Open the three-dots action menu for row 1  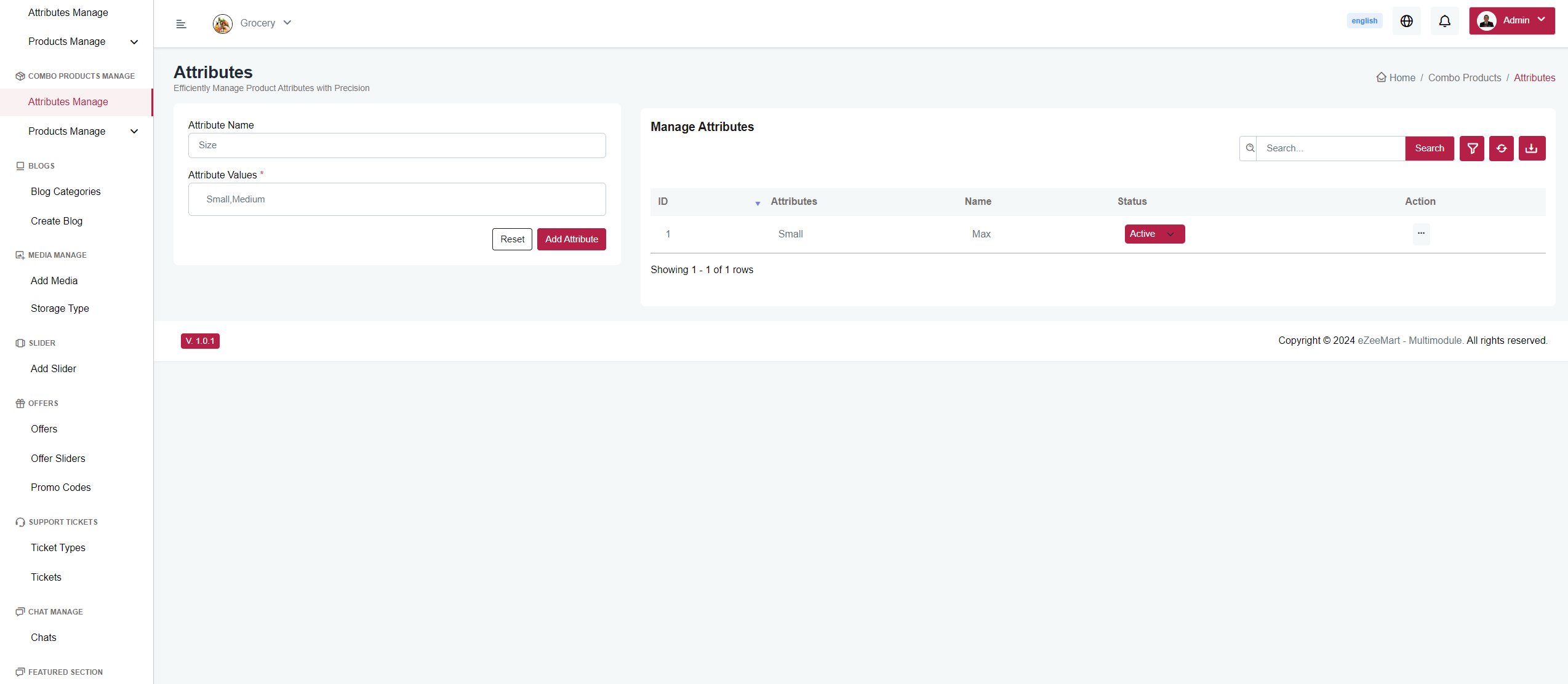1421,234
